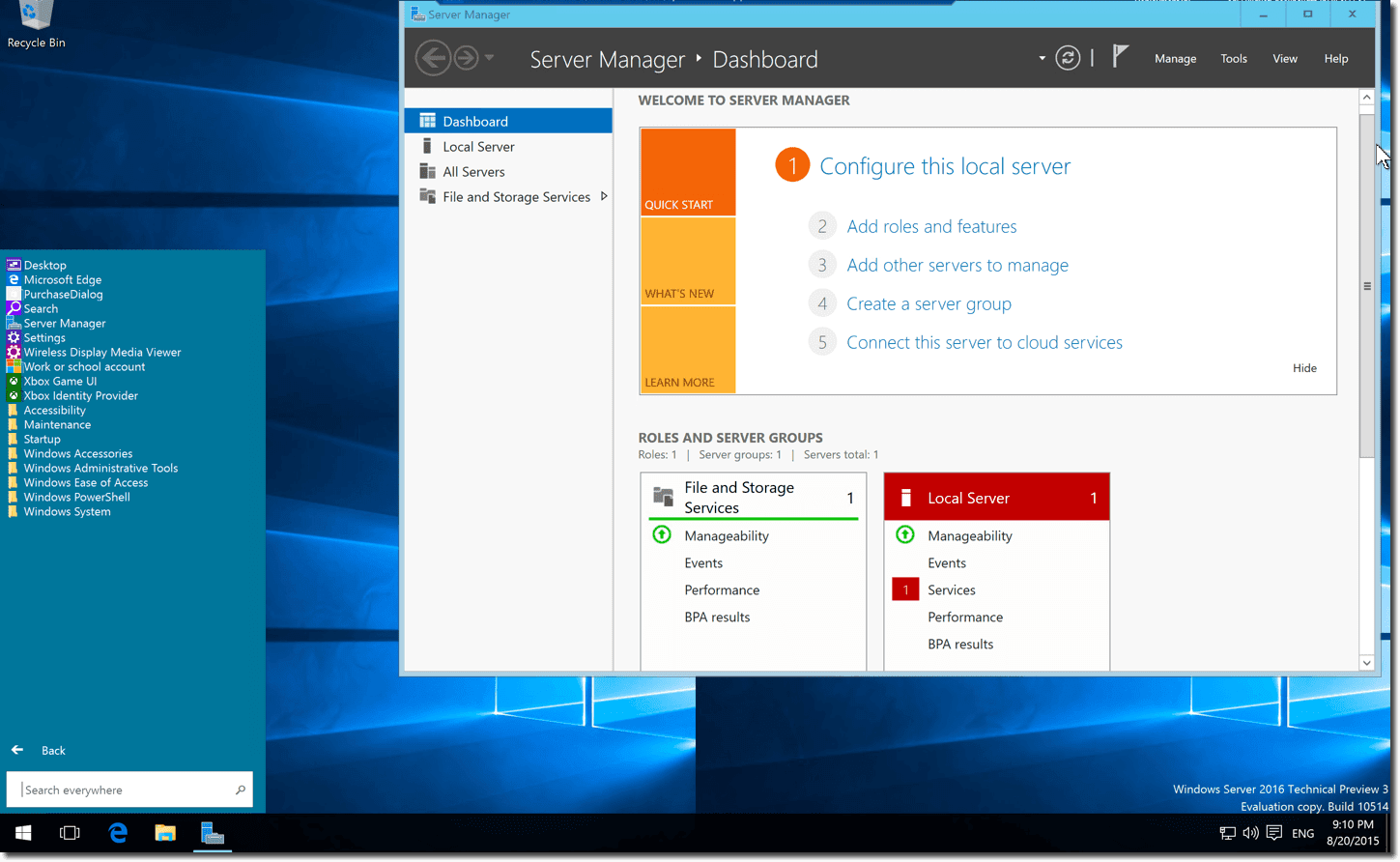This screenshot has height=862, width=1400.
Task: Open the Tools menu
Action: [x=1234, y=58]
